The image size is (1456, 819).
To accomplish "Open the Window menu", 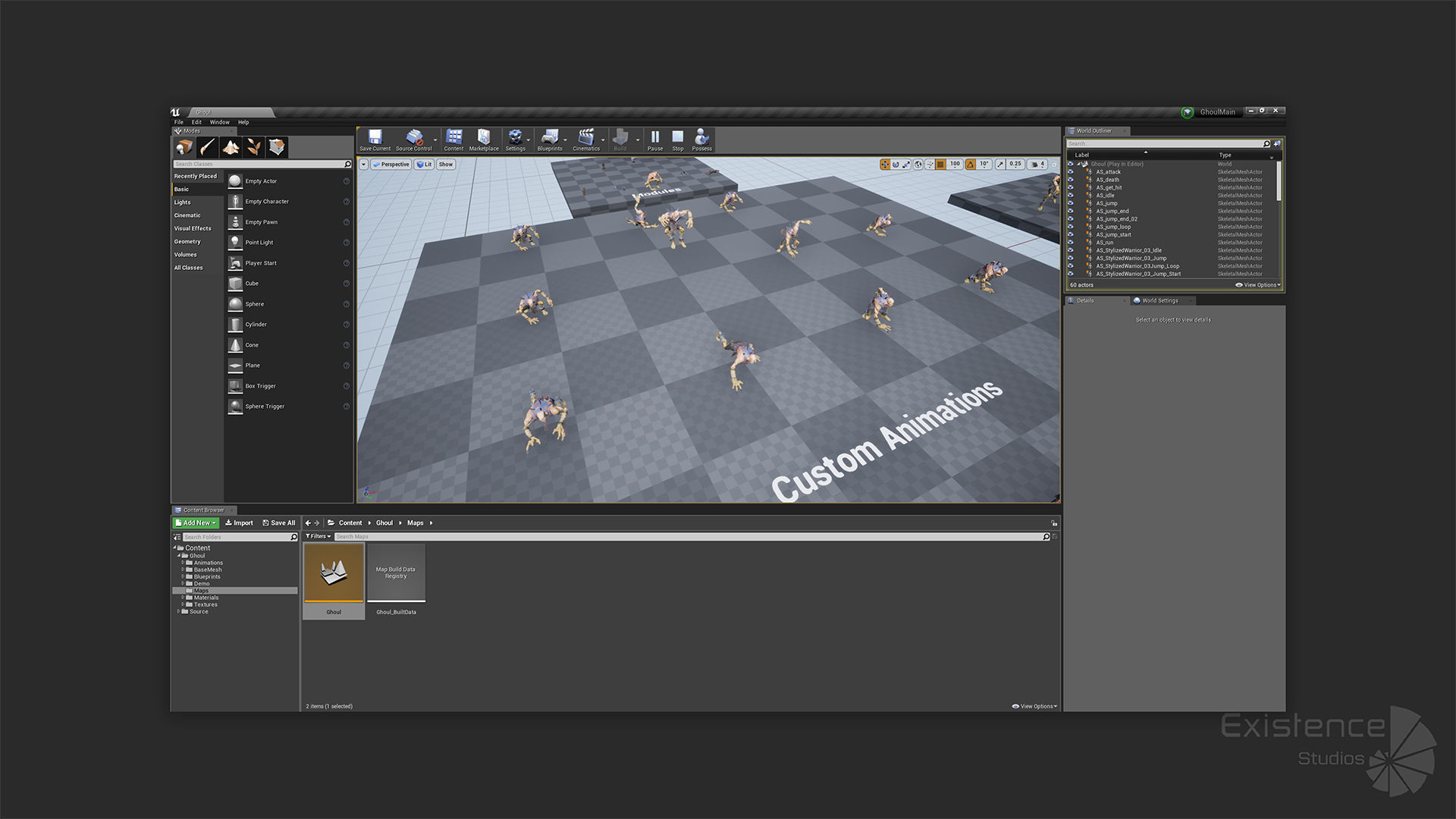I will (x=220, y=122).
